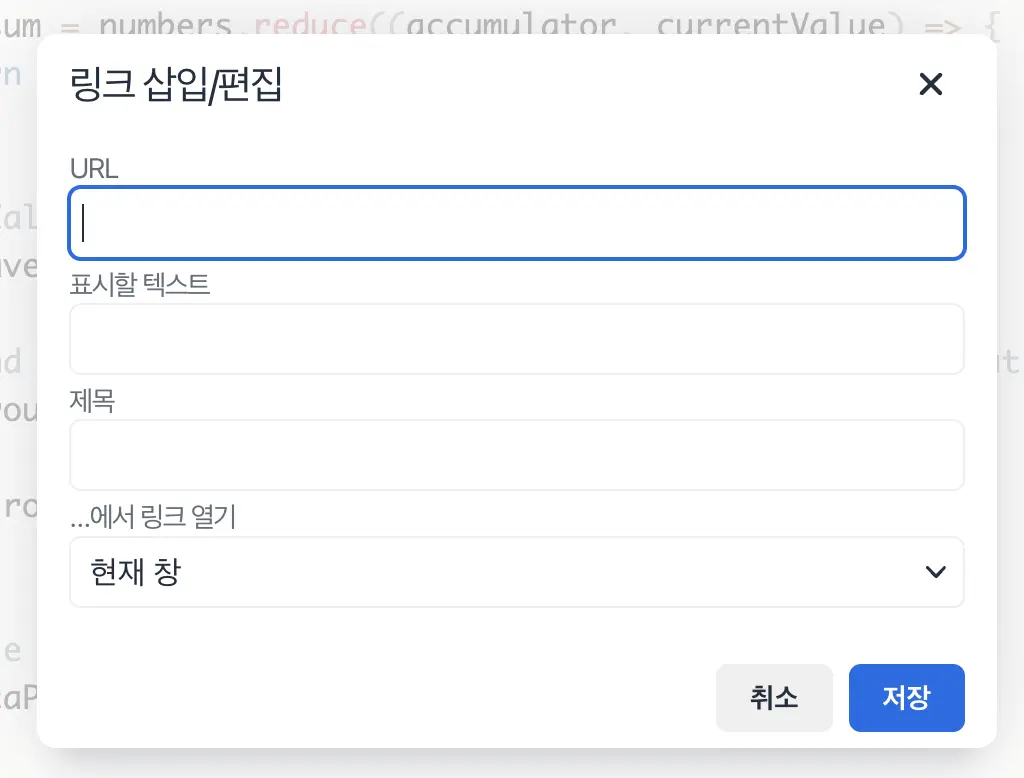Viewport: 1024px width, 778px height.
Task: Show options in the link target dropdown
Action: (517, 571)
